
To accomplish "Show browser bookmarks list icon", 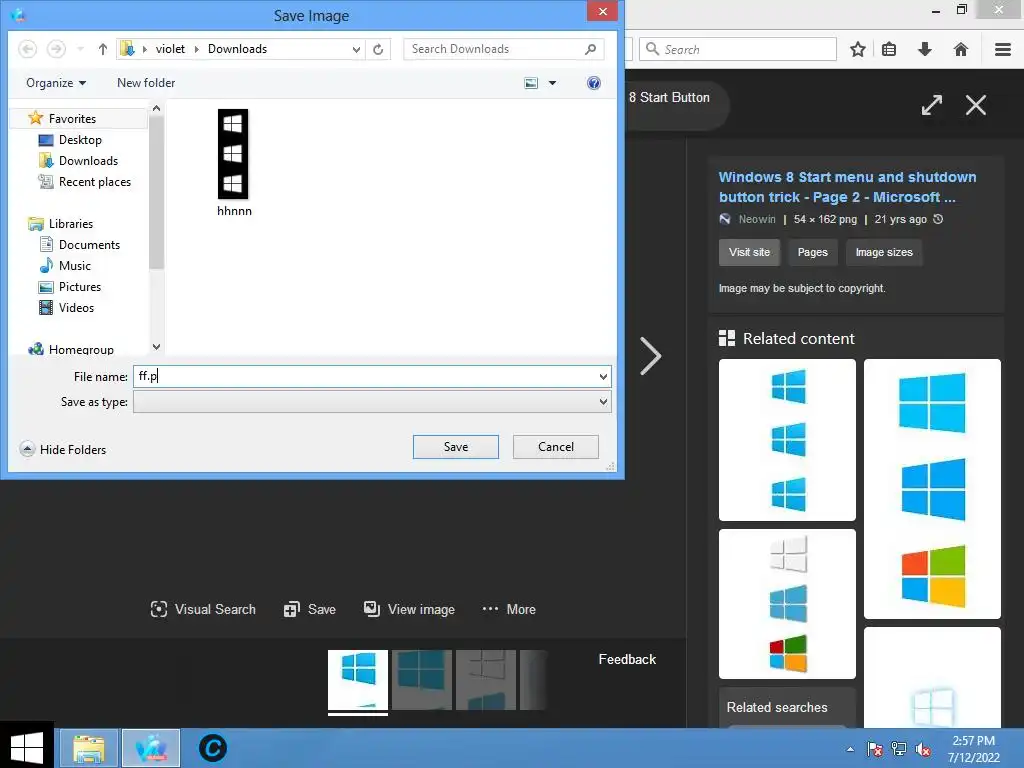I will (889, 49).
